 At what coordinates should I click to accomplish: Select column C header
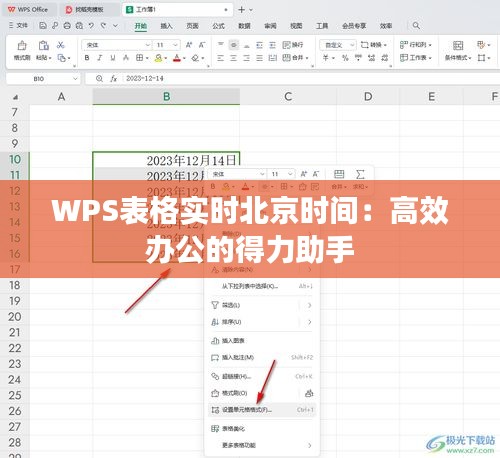pyautogui.click(x=288, y=97)
